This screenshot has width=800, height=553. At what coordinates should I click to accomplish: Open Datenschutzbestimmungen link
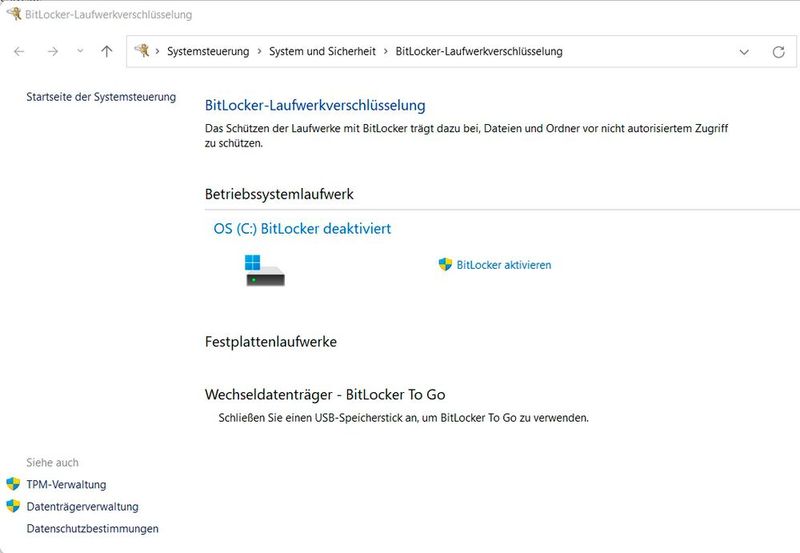pos(92,529)
